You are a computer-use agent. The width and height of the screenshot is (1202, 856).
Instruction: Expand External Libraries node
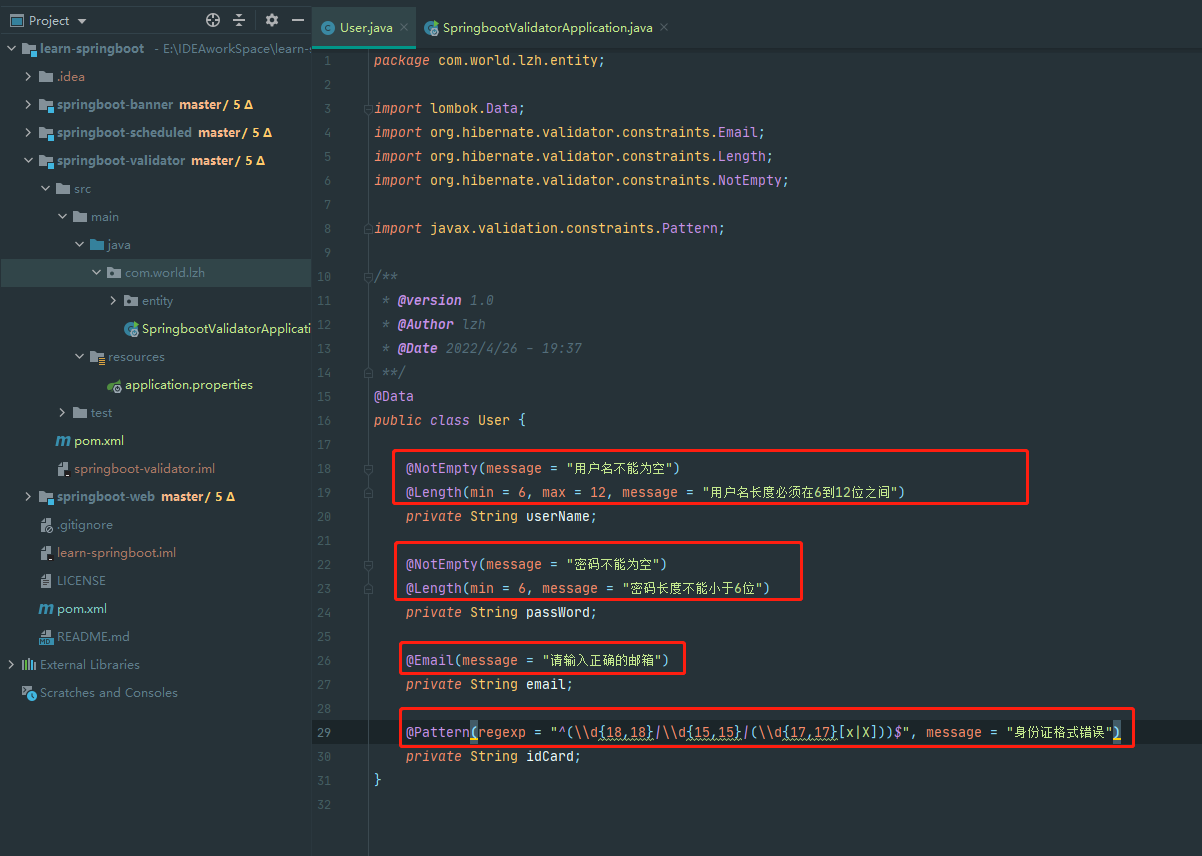click(12, 665)
